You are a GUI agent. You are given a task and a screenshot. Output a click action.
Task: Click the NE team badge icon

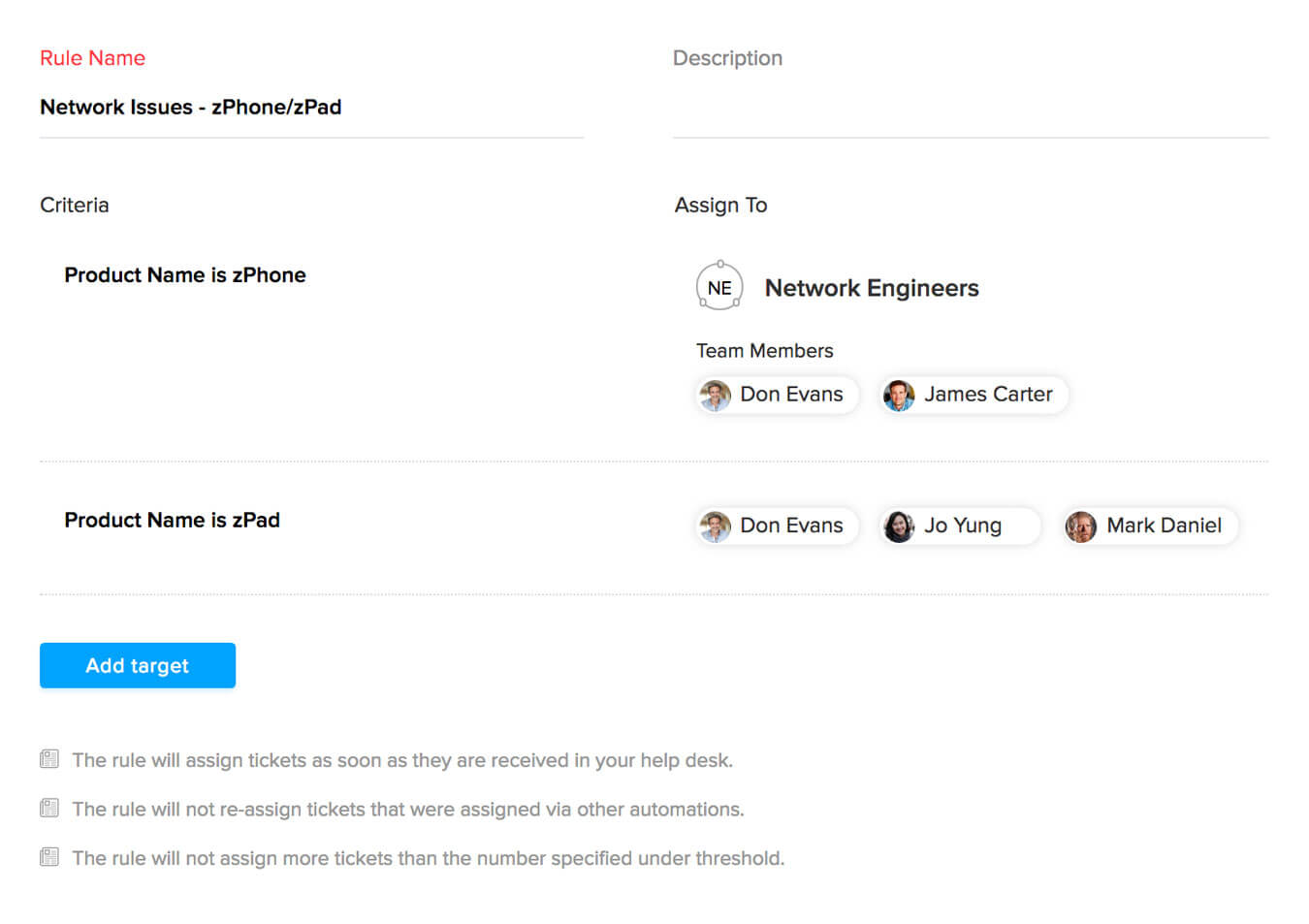(719, 287)
